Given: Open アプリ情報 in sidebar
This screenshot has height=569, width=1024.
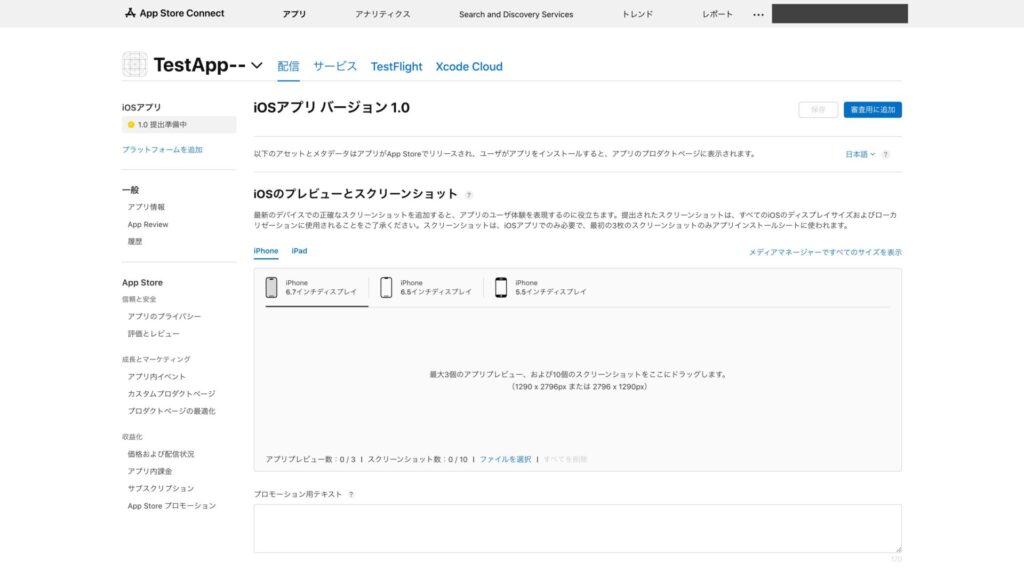Looking at the screenshot, I should click(x=146, y=207).
